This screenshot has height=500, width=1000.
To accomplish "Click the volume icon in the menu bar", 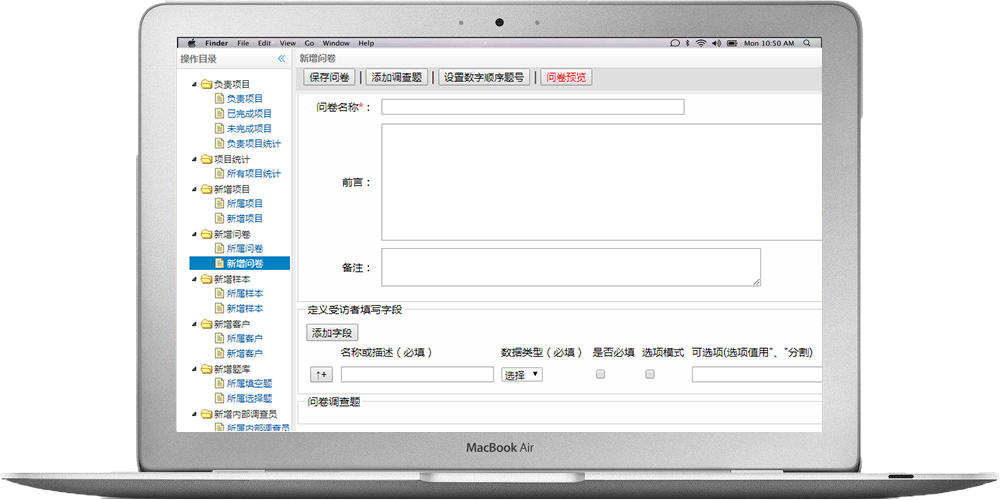I will tap(715, 43).
